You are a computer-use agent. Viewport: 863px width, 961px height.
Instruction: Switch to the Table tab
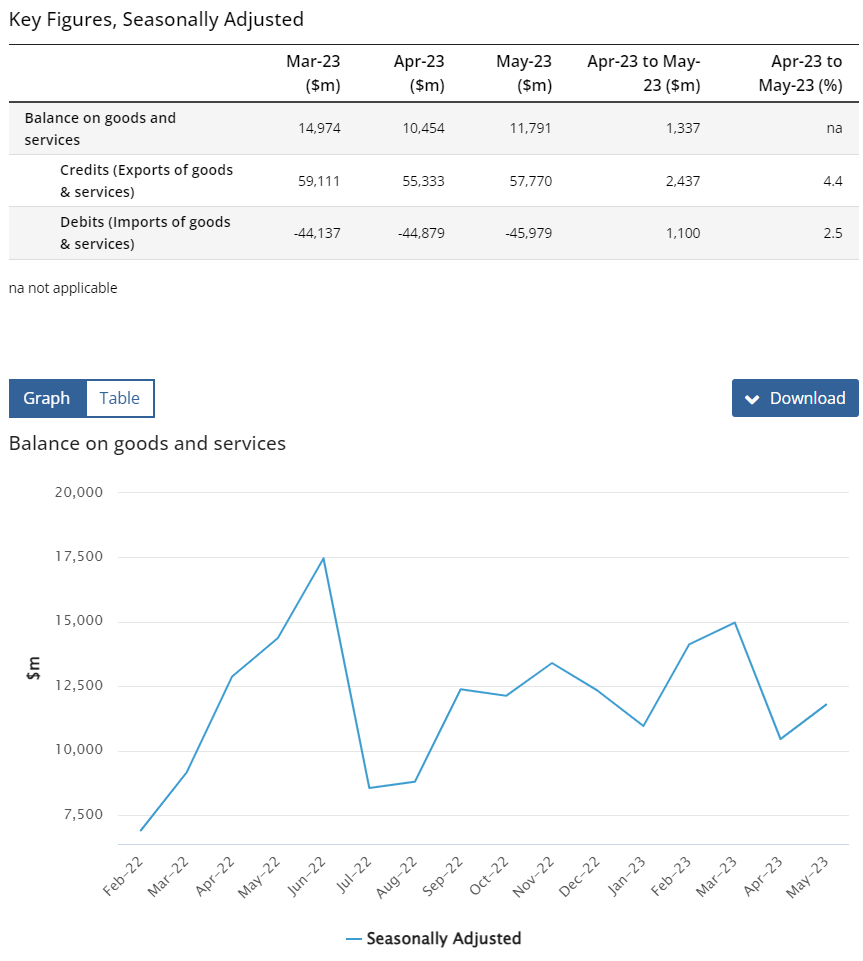pos(120,398)
